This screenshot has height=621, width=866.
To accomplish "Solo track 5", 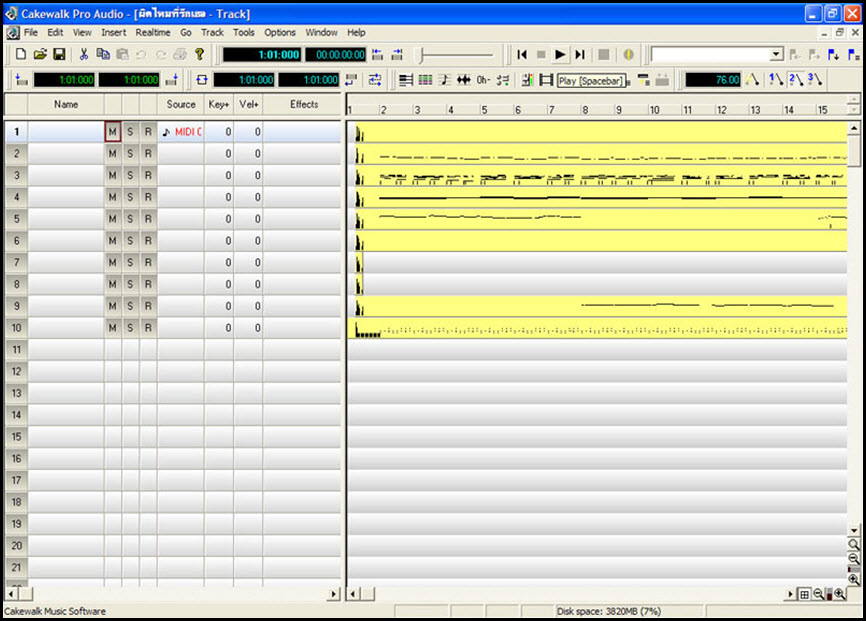I will [x=130, y=219].
